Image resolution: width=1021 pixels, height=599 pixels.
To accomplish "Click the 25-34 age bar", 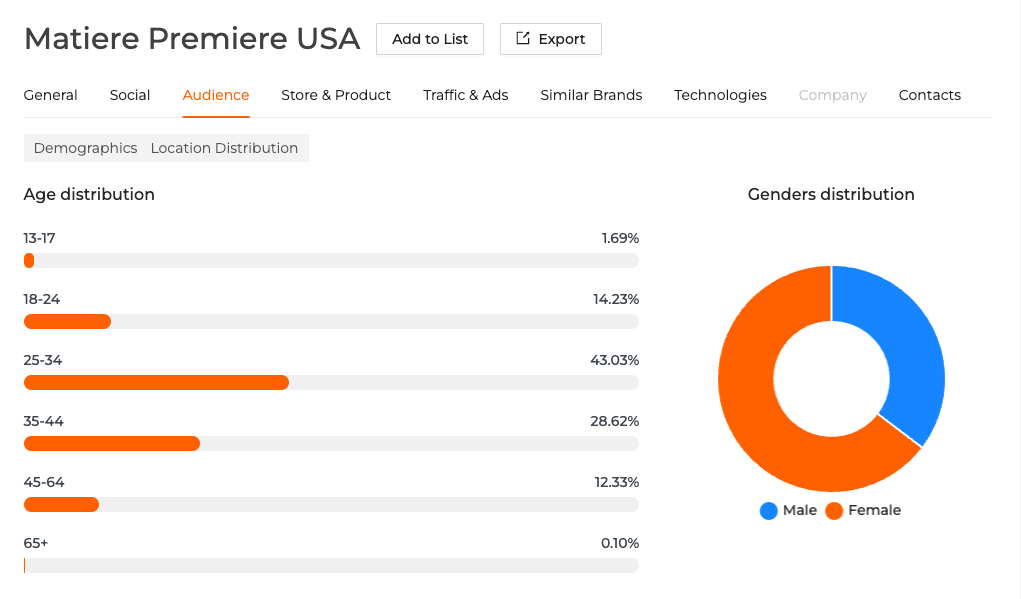I will (156, 382).
